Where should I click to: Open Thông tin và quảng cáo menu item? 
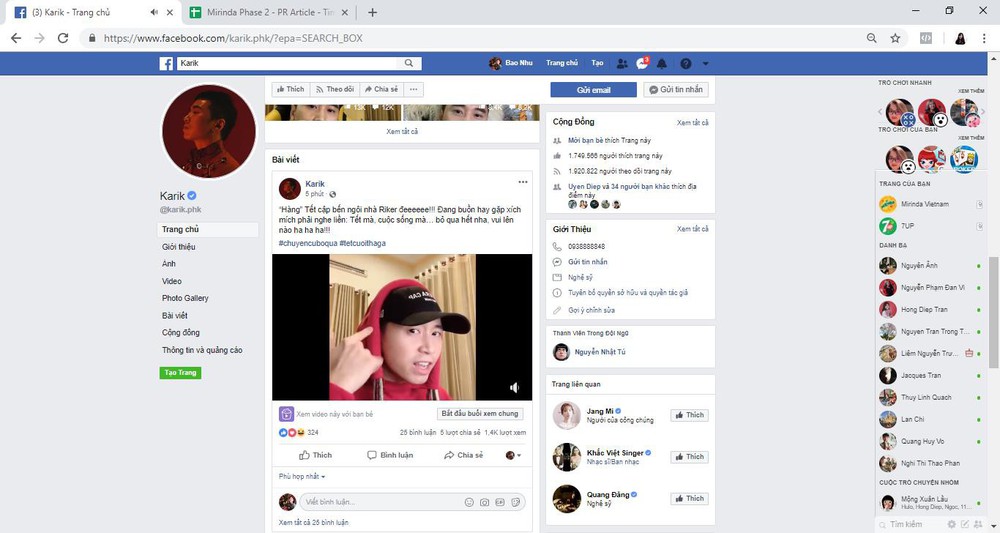pos(202,350)
